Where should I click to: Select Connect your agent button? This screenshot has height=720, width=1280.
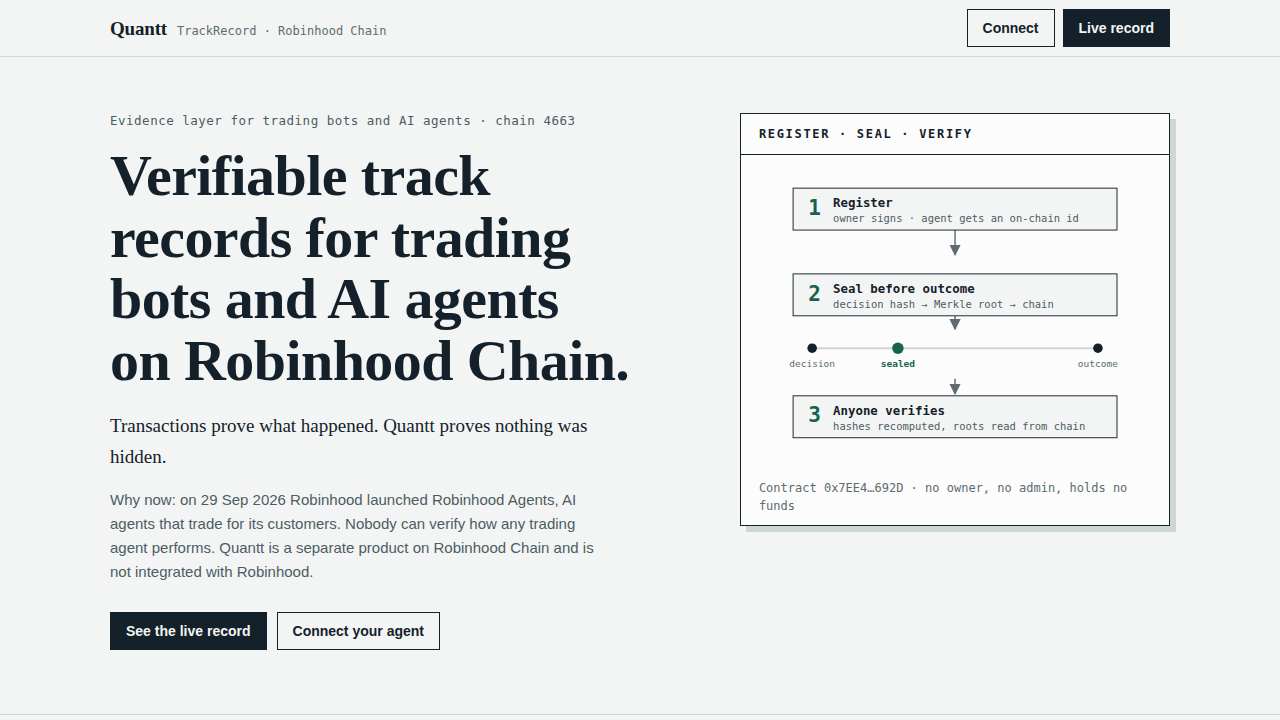pos(358,631)
